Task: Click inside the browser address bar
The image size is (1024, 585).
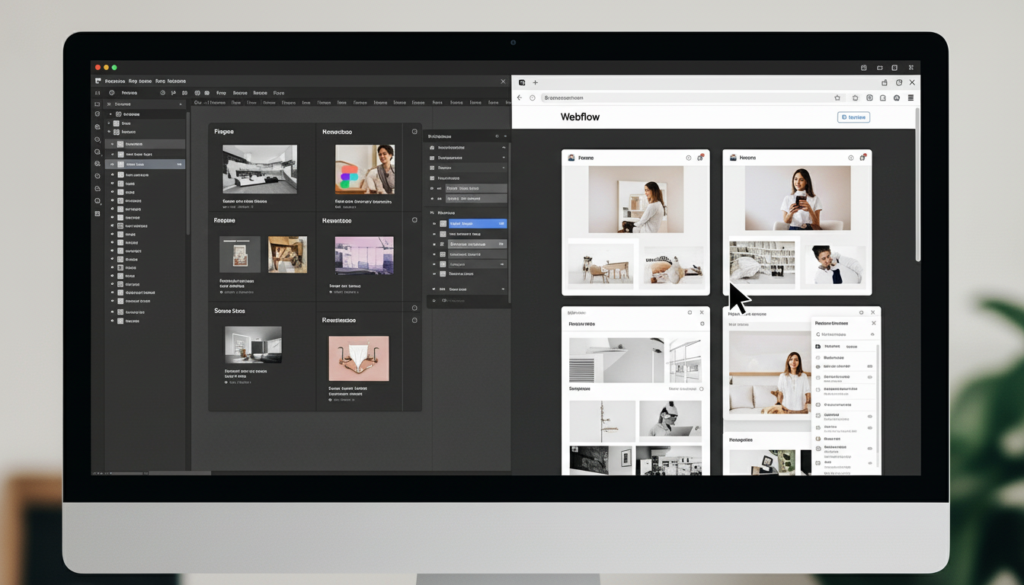Action: pos(650,98)
